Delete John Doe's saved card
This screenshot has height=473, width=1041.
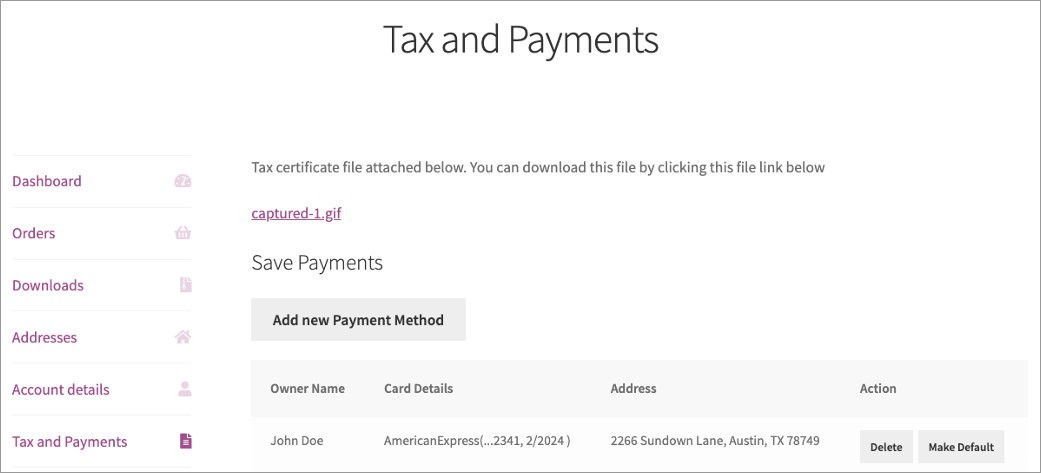click(886, 446)
